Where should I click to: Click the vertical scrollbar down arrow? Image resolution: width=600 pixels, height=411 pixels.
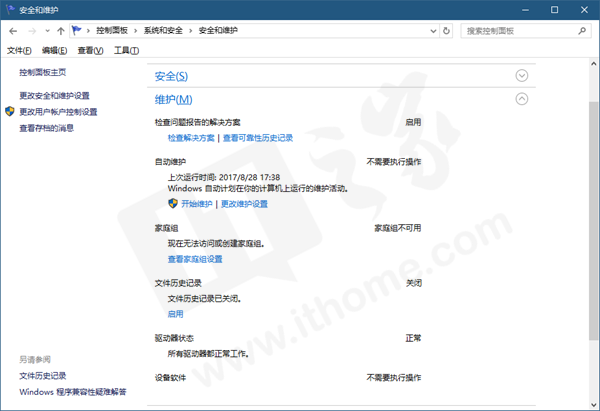coord(593,403)
